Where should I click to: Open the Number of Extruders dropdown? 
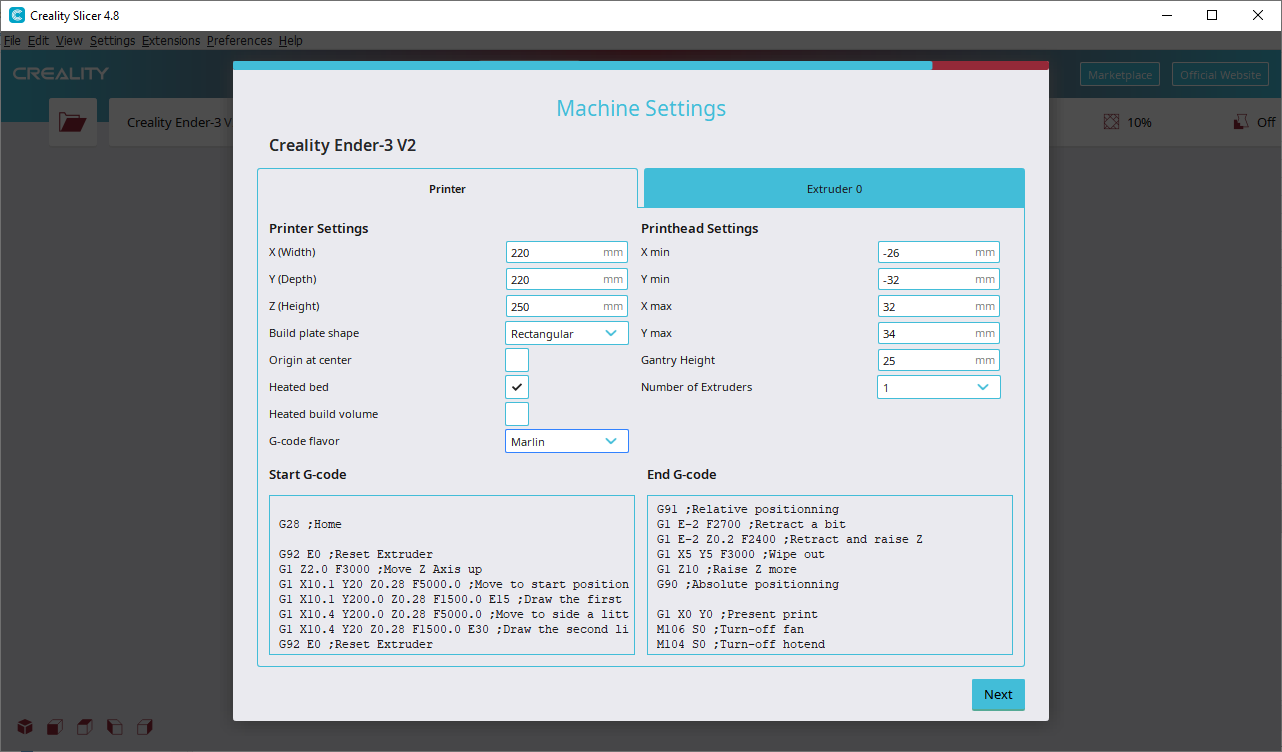(x=939, y=387)
